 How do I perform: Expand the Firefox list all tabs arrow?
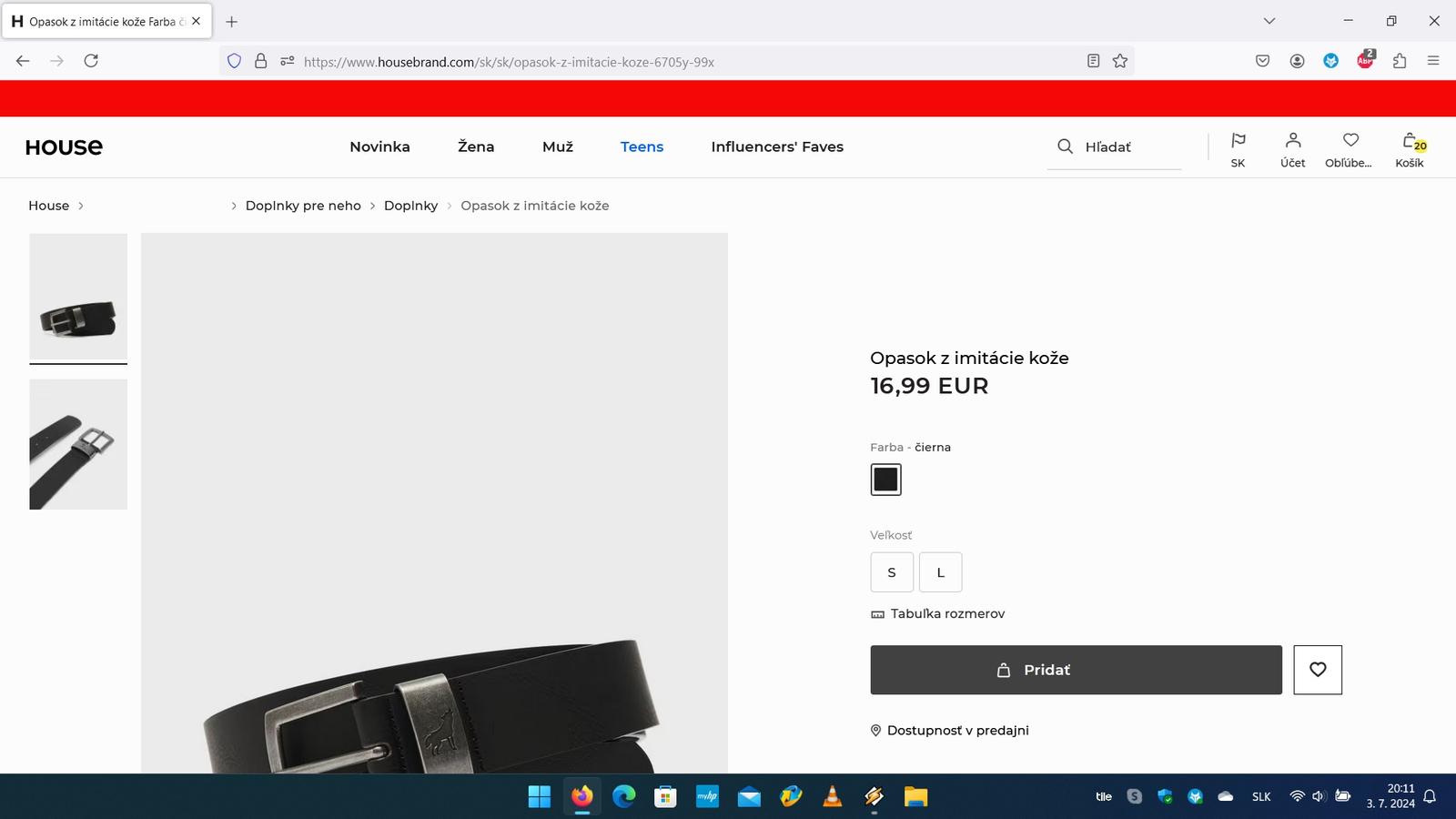1269,21
